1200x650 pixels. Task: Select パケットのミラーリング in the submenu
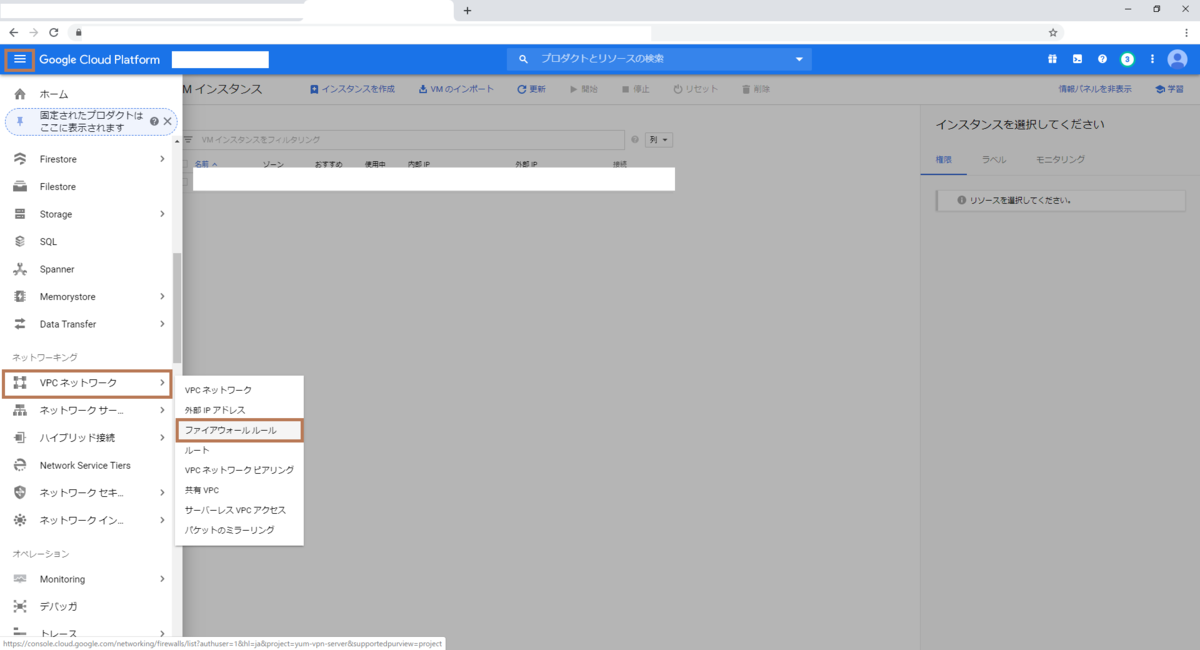point(239,530)
